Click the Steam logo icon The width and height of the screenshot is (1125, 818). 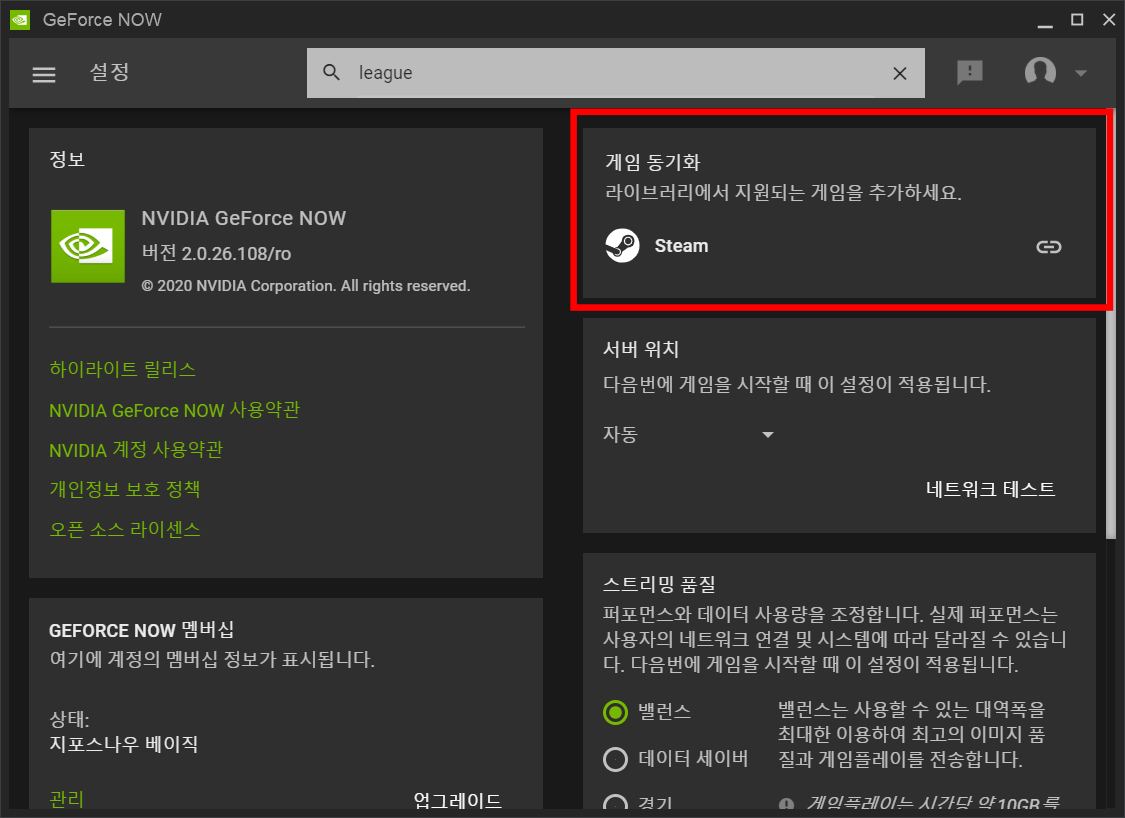[x=622, y=246]
